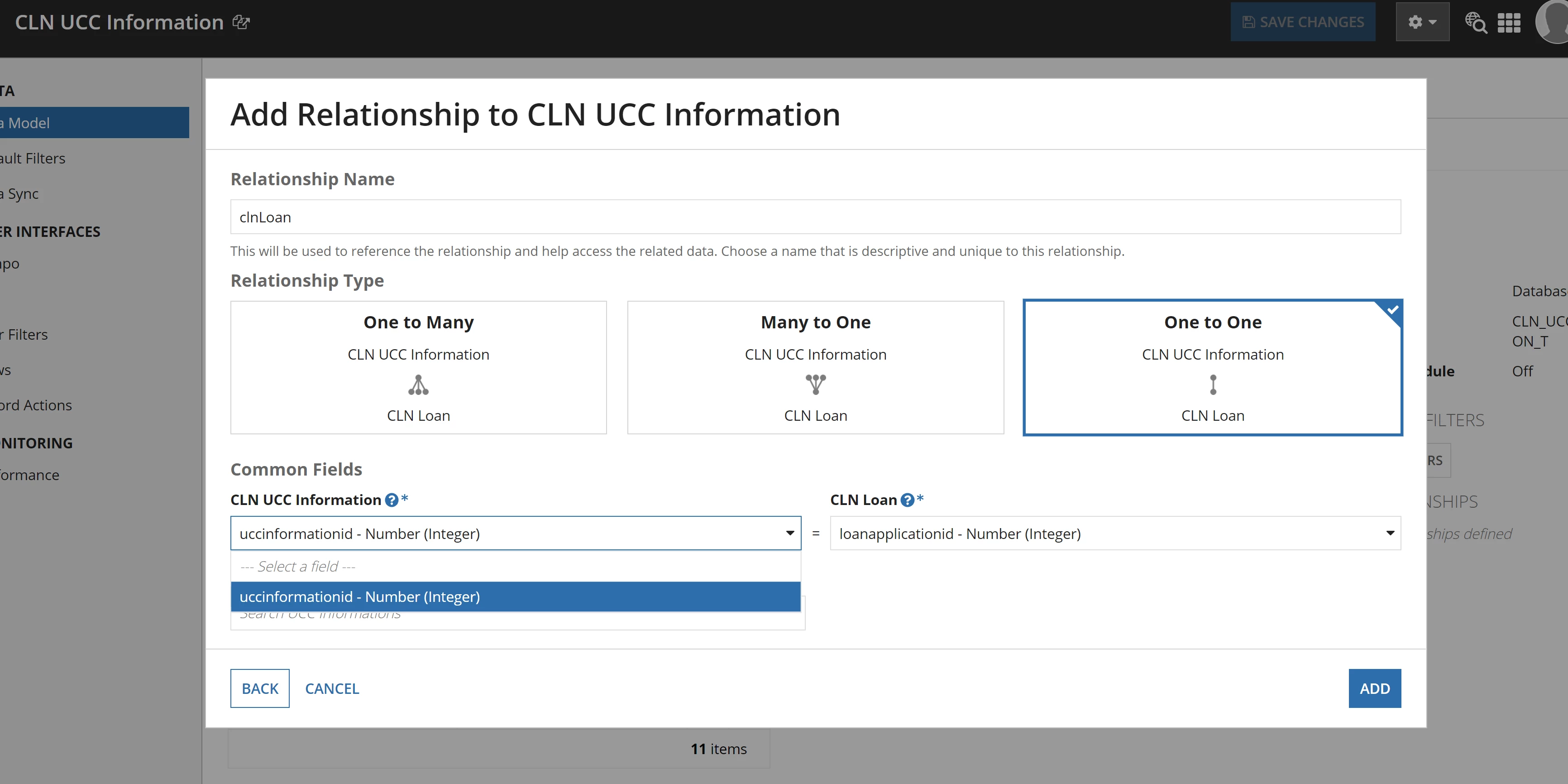
Task: Click the globe search icon in header
Action: click(x=1476, y=23)
